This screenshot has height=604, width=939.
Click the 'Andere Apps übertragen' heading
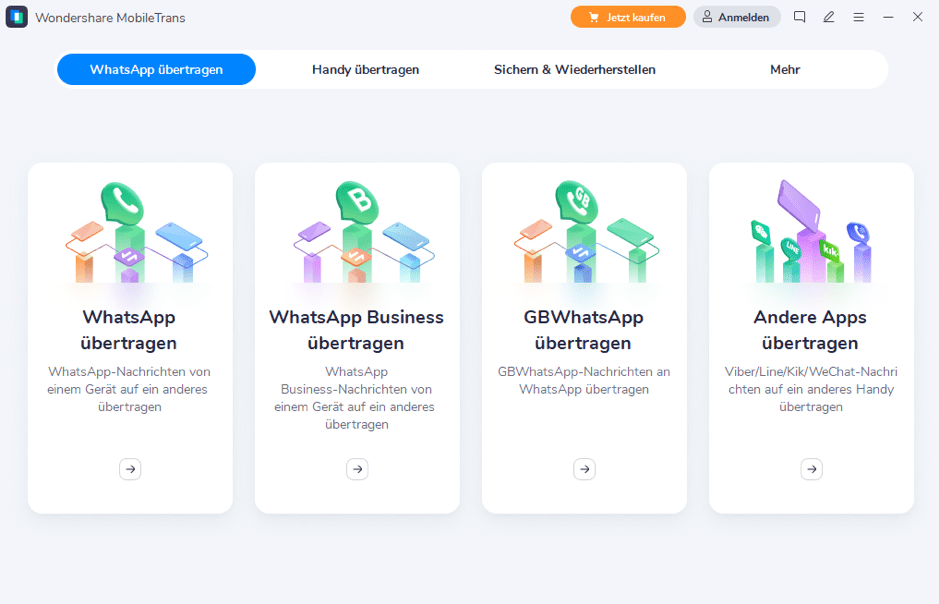point(810,330)
